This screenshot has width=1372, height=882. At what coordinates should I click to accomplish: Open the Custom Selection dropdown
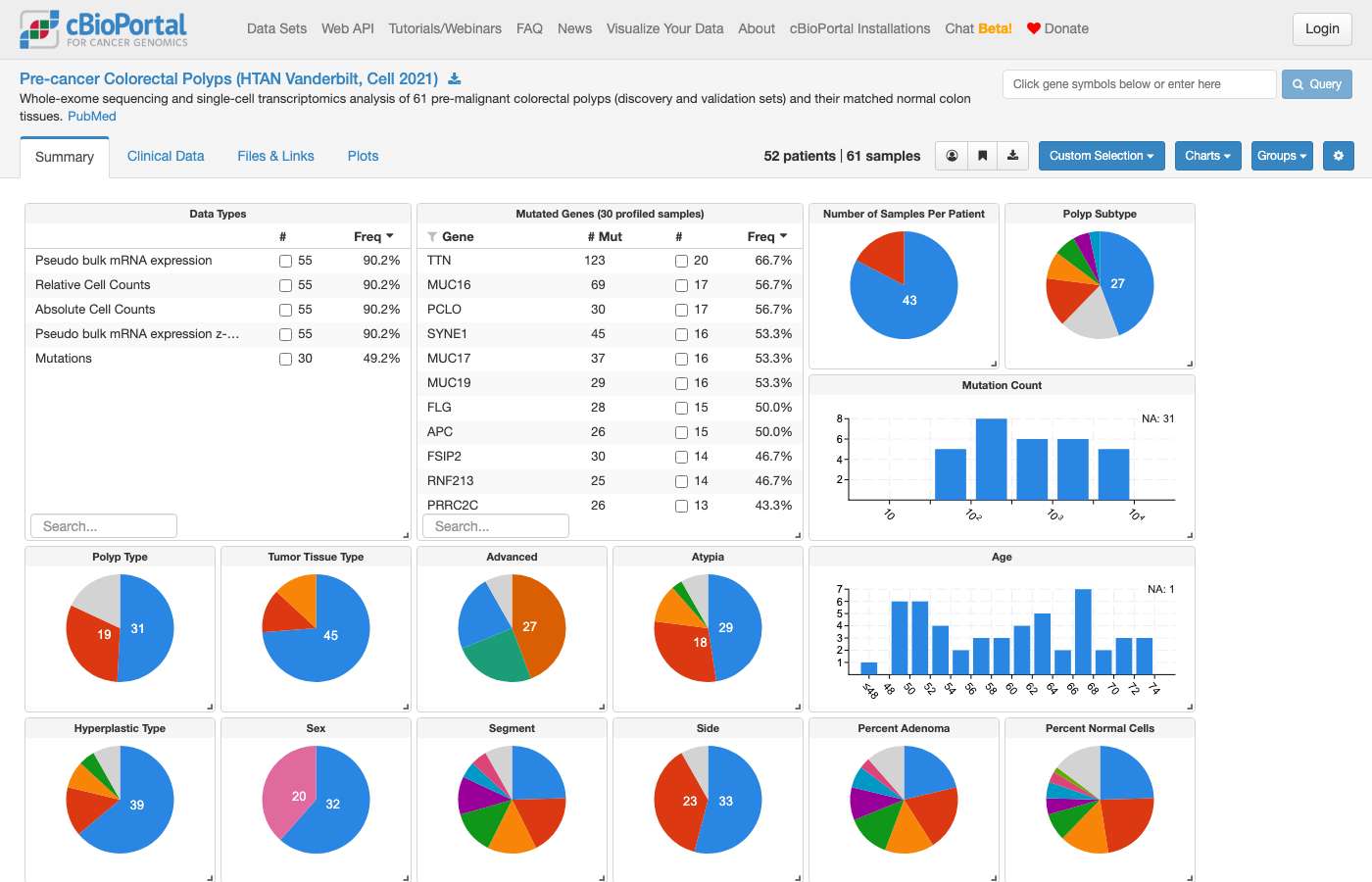point(1102,156)
